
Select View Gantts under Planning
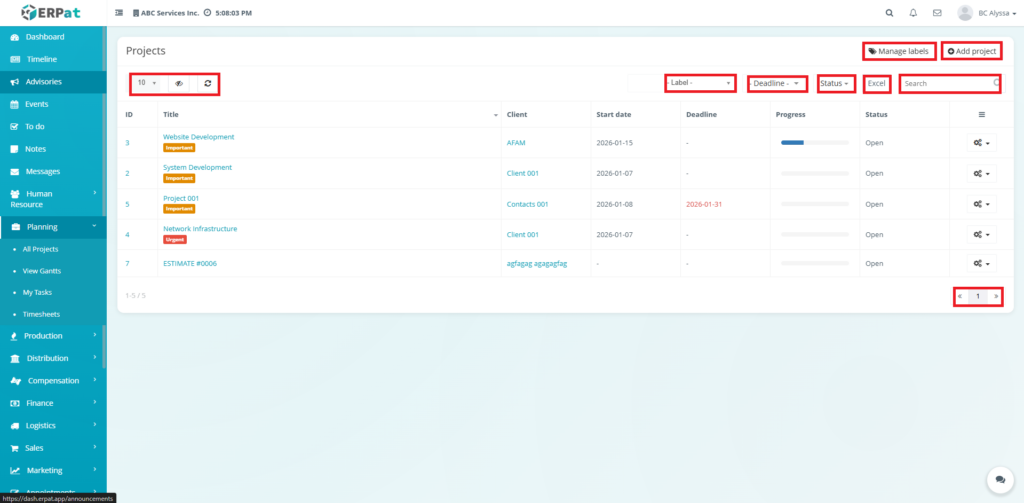[x=42, y=271]
